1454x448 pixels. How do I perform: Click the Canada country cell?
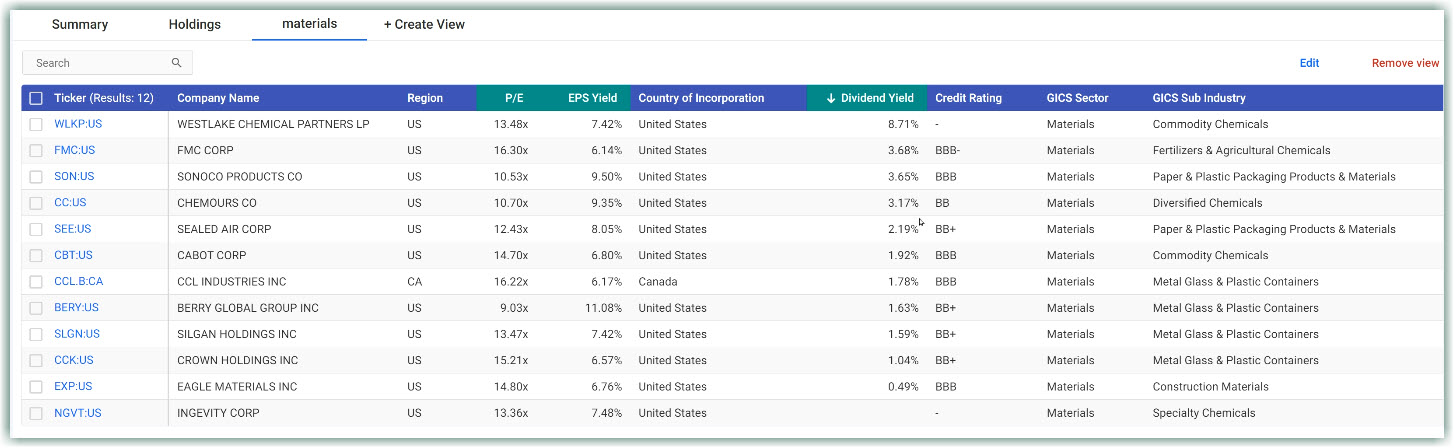[657, 282]
